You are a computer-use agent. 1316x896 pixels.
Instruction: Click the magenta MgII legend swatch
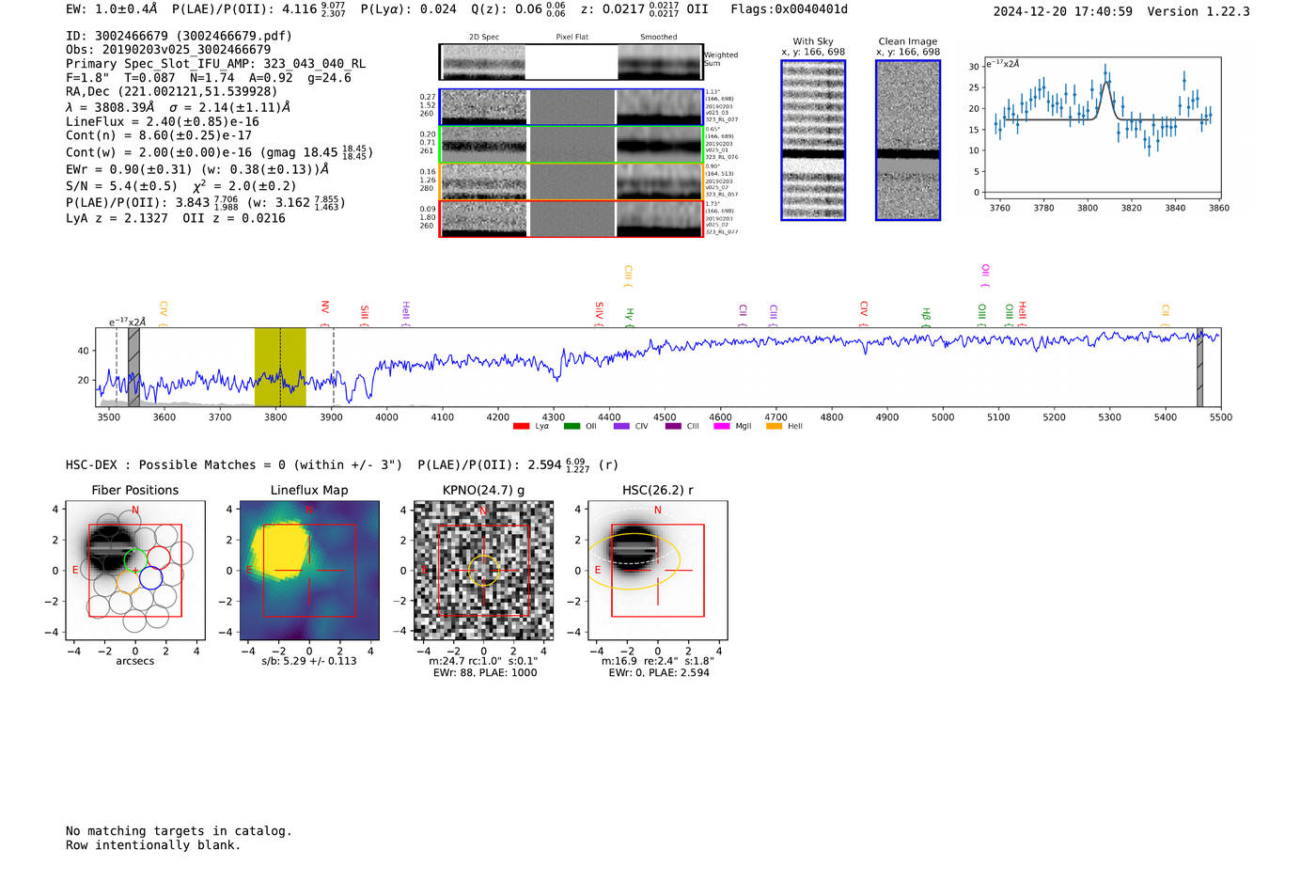[722, 426]
